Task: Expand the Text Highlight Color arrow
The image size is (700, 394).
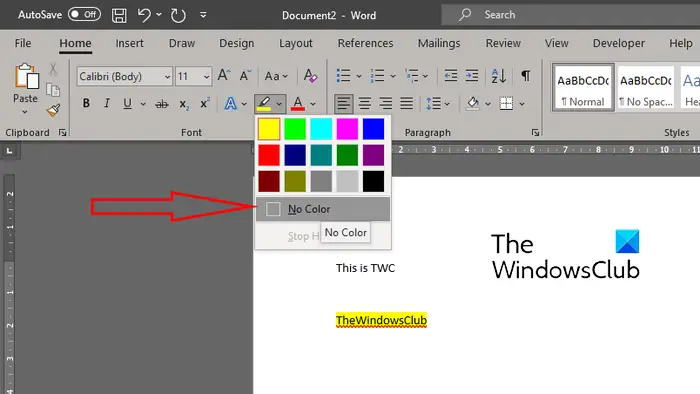Action: [x=279, y=104]
